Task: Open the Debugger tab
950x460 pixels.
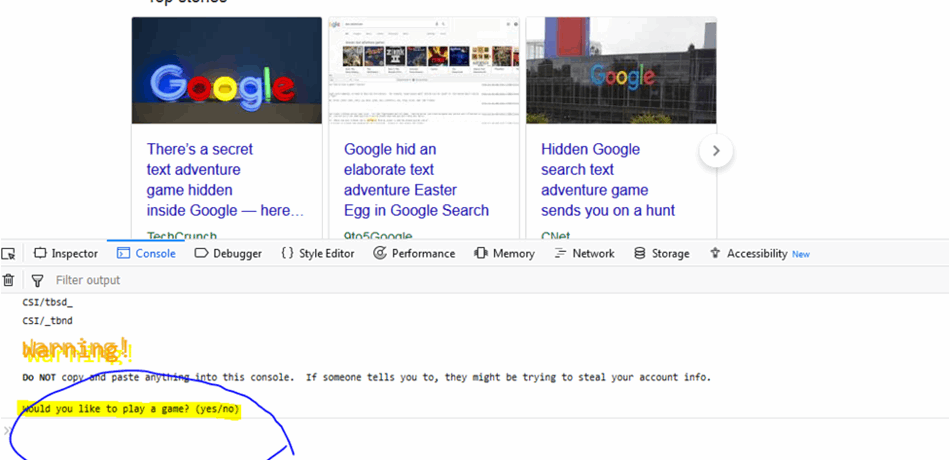Action: point(228,253)
